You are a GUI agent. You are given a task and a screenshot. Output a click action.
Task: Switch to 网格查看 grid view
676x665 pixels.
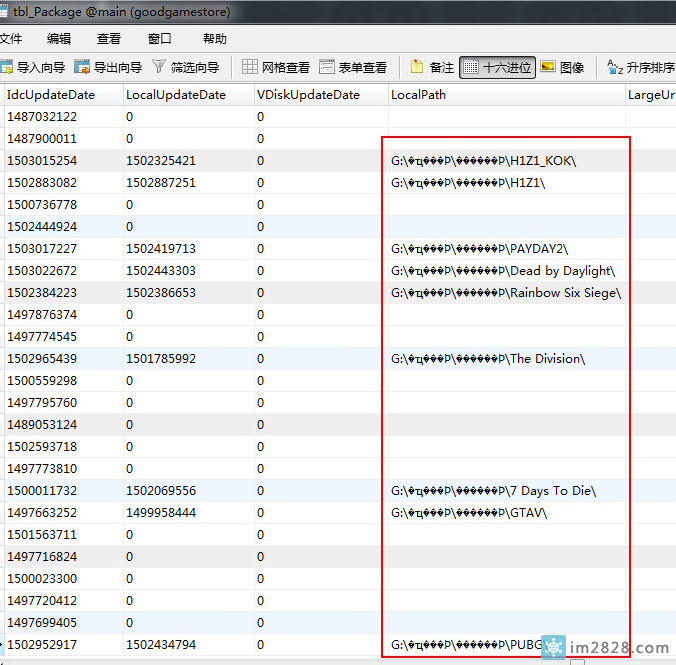tap(276, 68)
